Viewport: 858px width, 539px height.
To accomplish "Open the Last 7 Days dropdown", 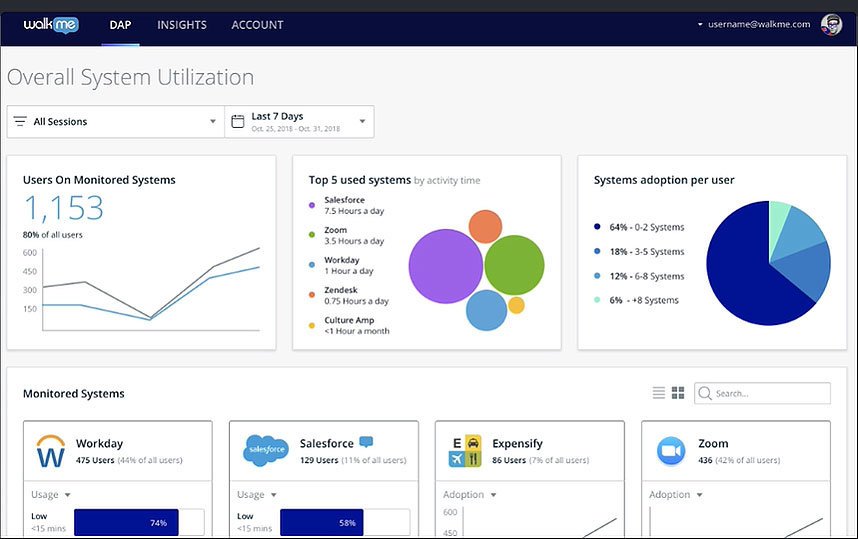I will tap(299, 121).
